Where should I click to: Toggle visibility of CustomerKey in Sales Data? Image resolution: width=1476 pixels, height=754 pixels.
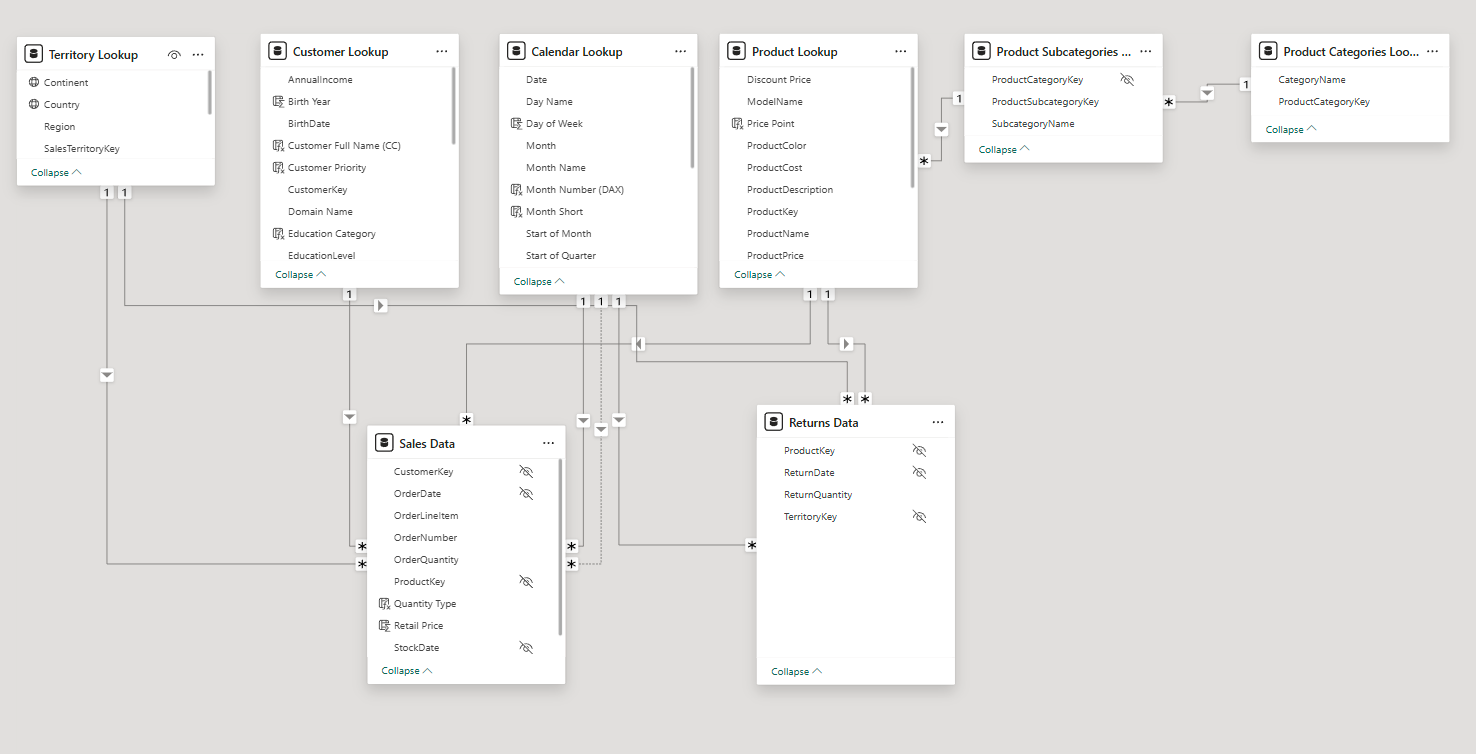(526, 471)
